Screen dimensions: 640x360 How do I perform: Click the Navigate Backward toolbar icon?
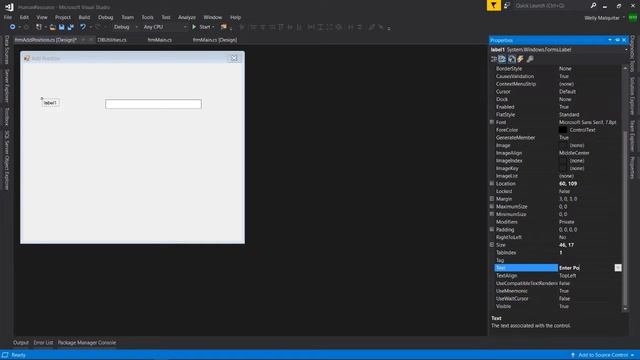click(x=13, y=27)
